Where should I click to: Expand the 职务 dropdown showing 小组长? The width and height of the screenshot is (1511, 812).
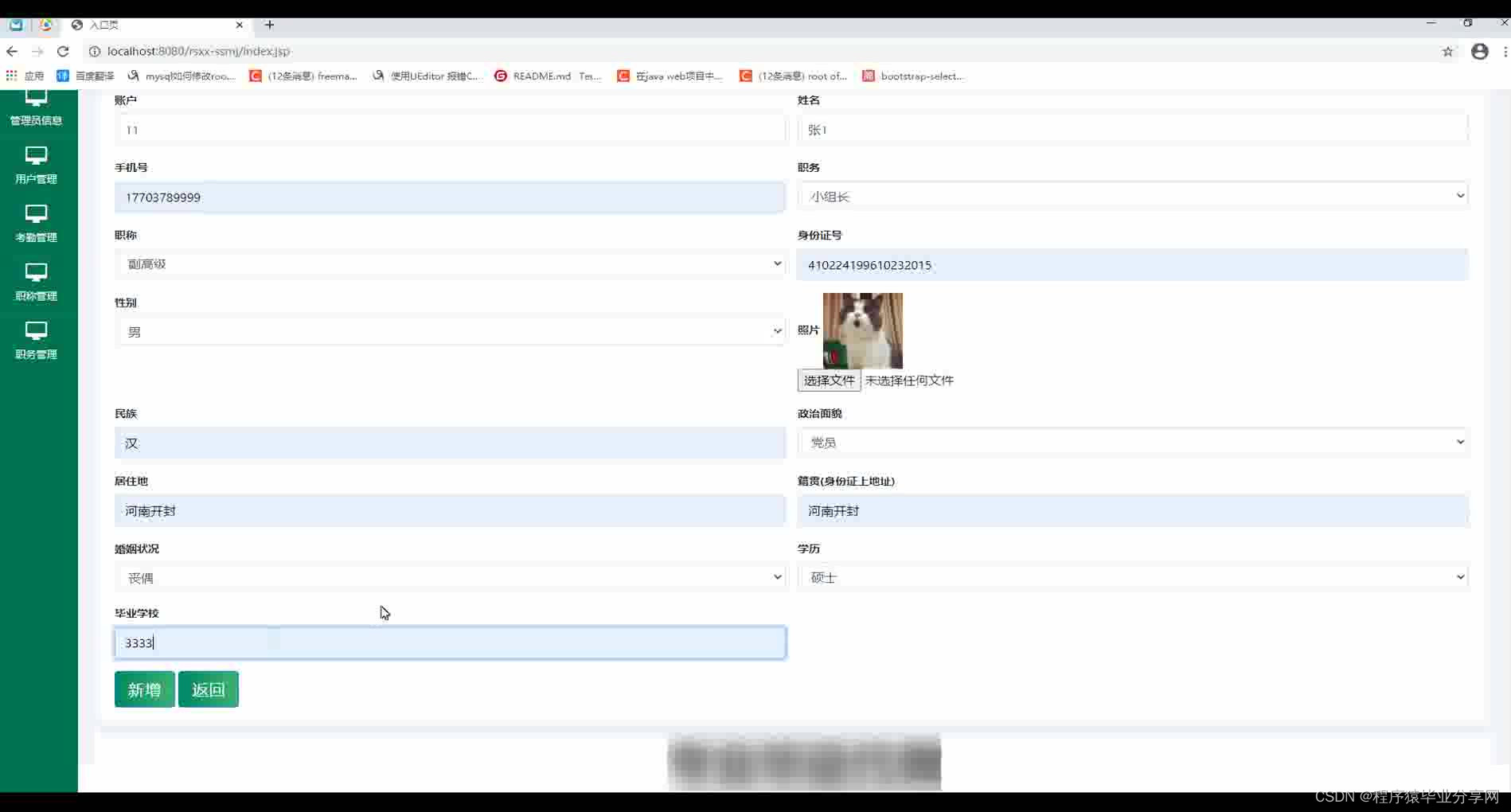pyautogui.click(x=1133, y=196)
